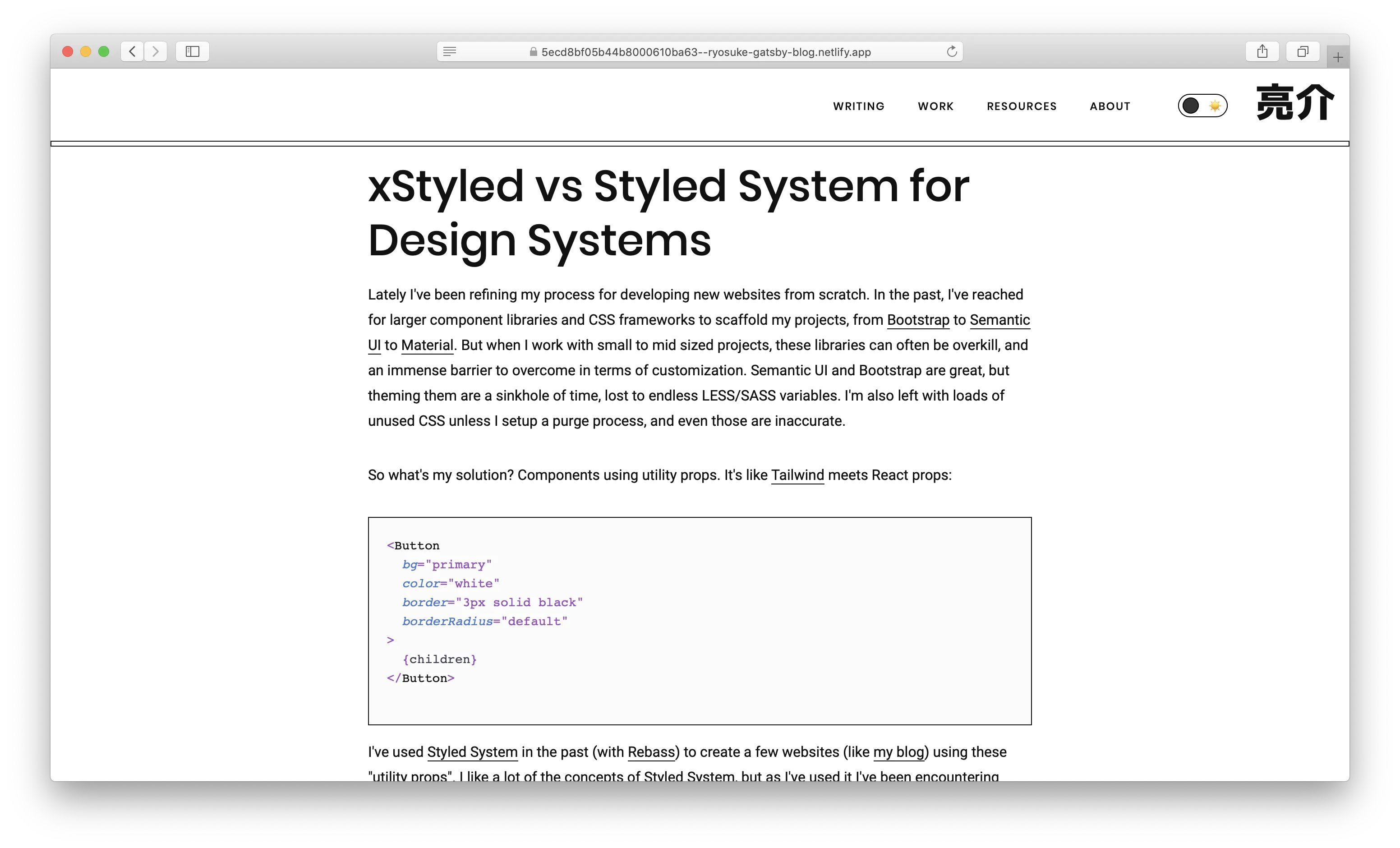Toggle the dark mode switch in the header
Viewport: 1400px width, 848px height.
coord(1202,105)
